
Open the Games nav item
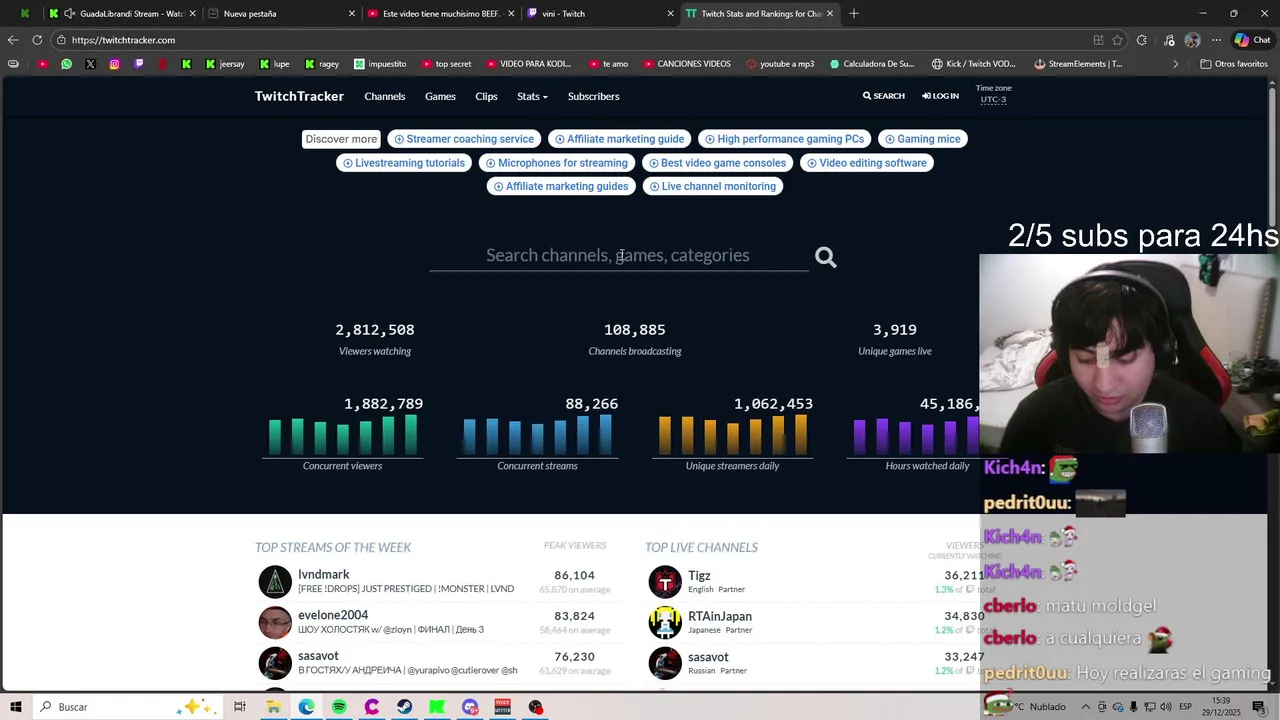(x=440, y=96)
